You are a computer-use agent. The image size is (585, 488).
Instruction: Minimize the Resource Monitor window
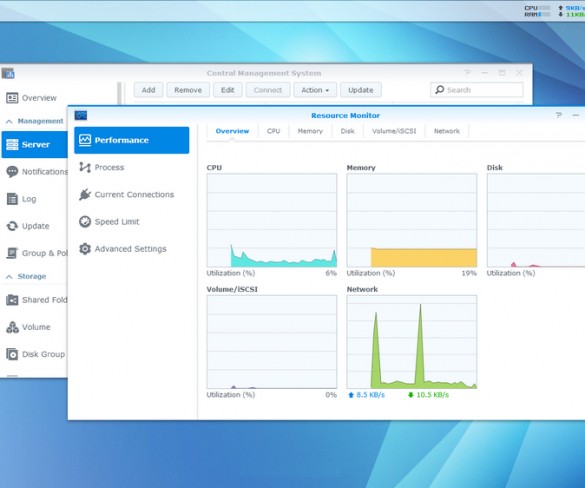click(x=576, y=116)
